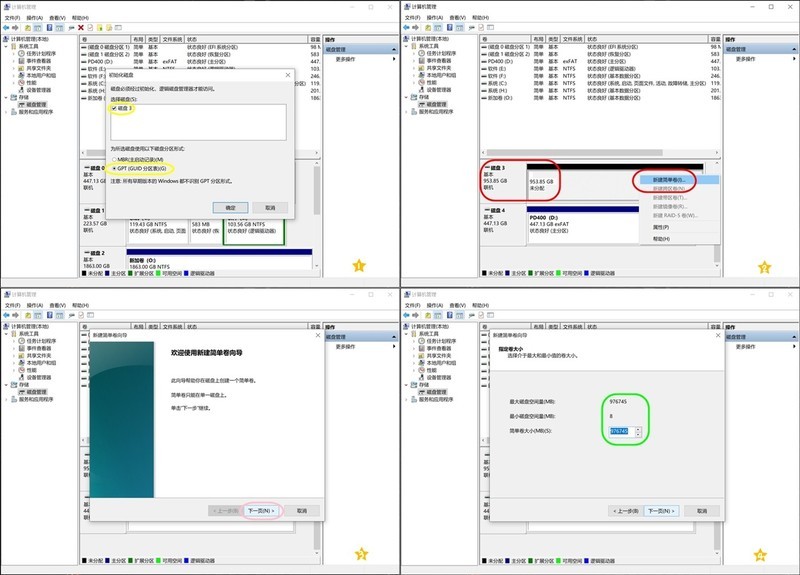Viewport: 800px width, 575px height.
Task: Collapse 磁盘管理 actions header in context-menu window
Action: point(794,49)
